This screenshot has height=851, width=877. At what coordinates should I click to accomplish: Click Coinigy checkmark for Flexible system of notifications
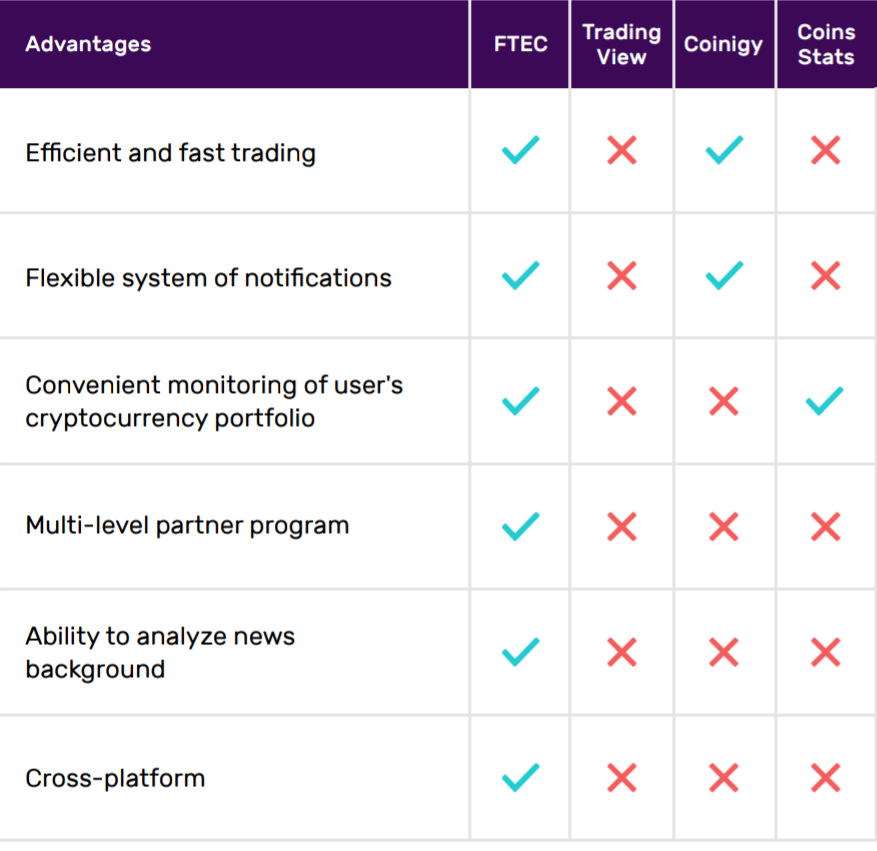pos(724,276)
